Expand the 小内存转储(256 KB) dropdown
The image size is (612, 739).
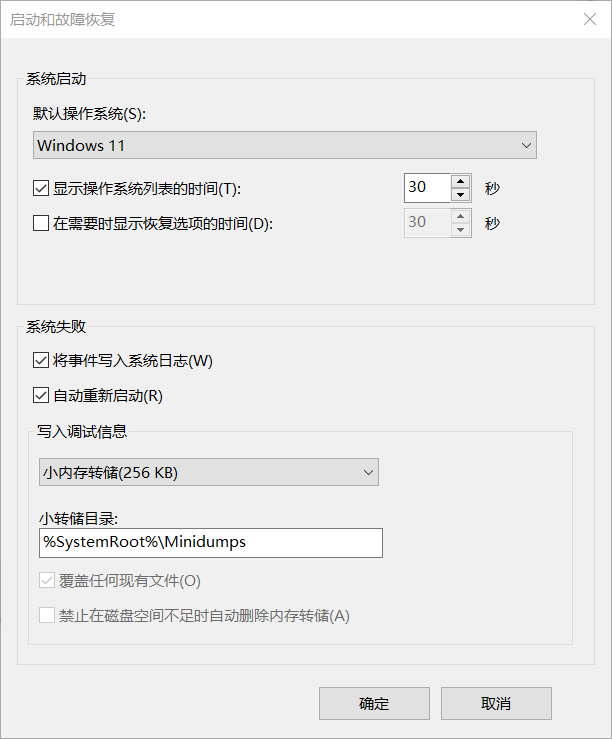click(209, 472)
